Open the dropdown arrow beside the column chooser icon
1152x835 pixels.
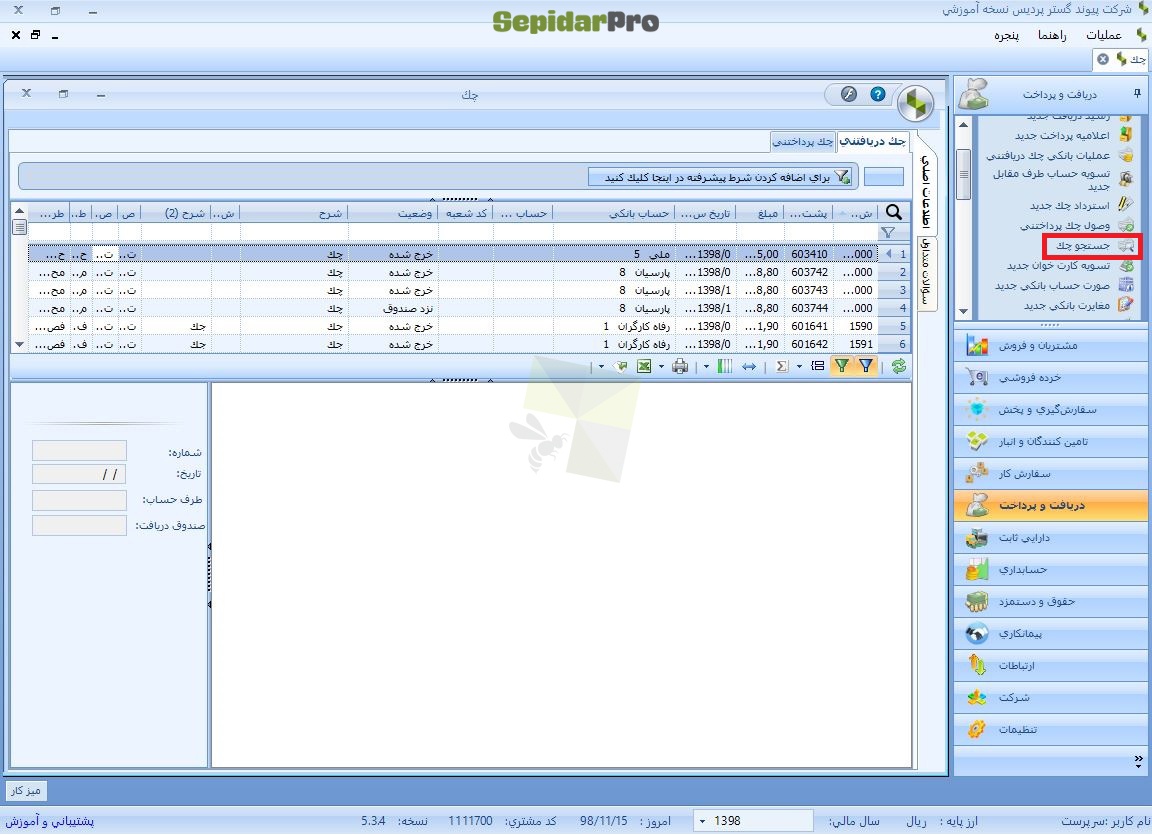(706, 366)
